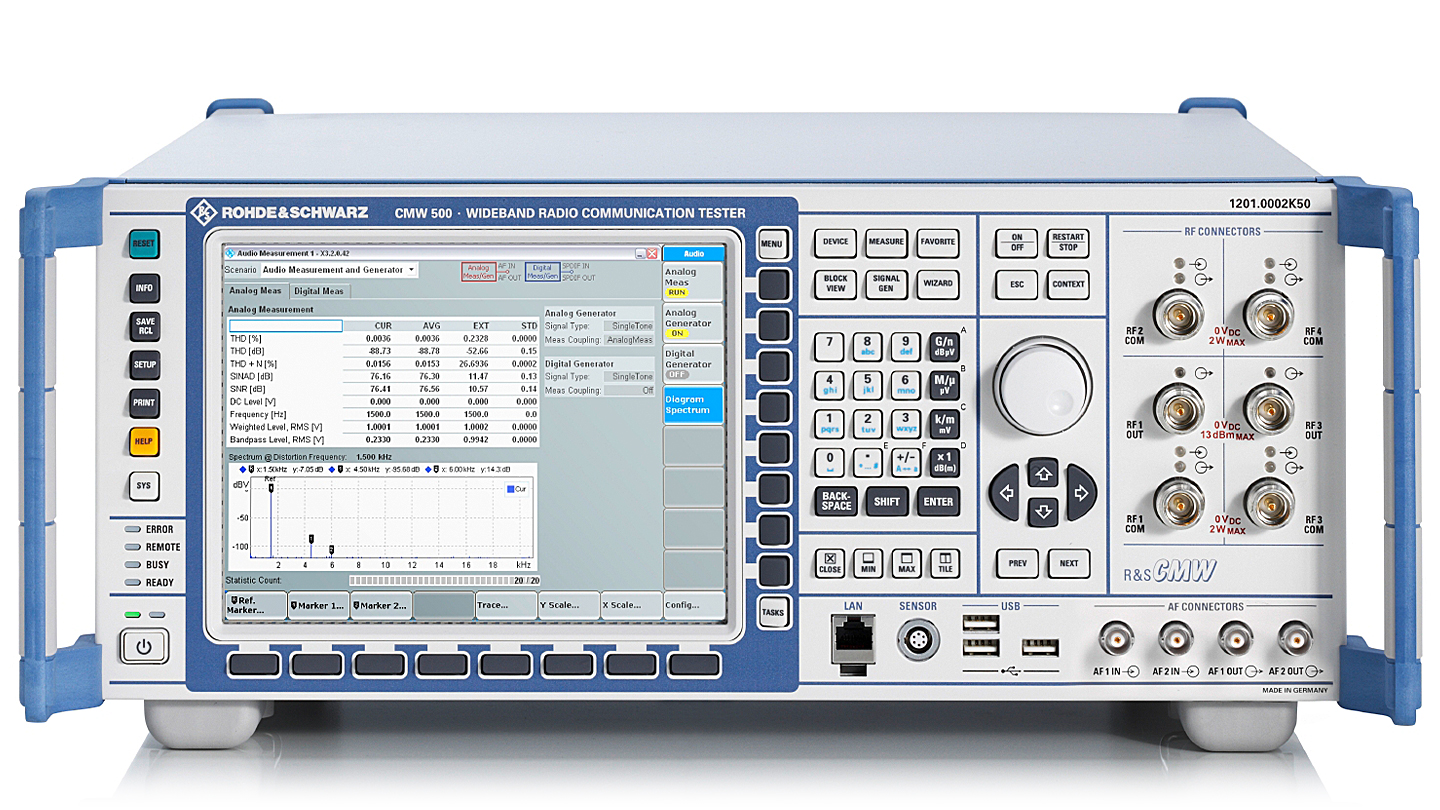Open the Scenario dropdown
Screen dimensions: 1440x810
[x=339, y=270]
